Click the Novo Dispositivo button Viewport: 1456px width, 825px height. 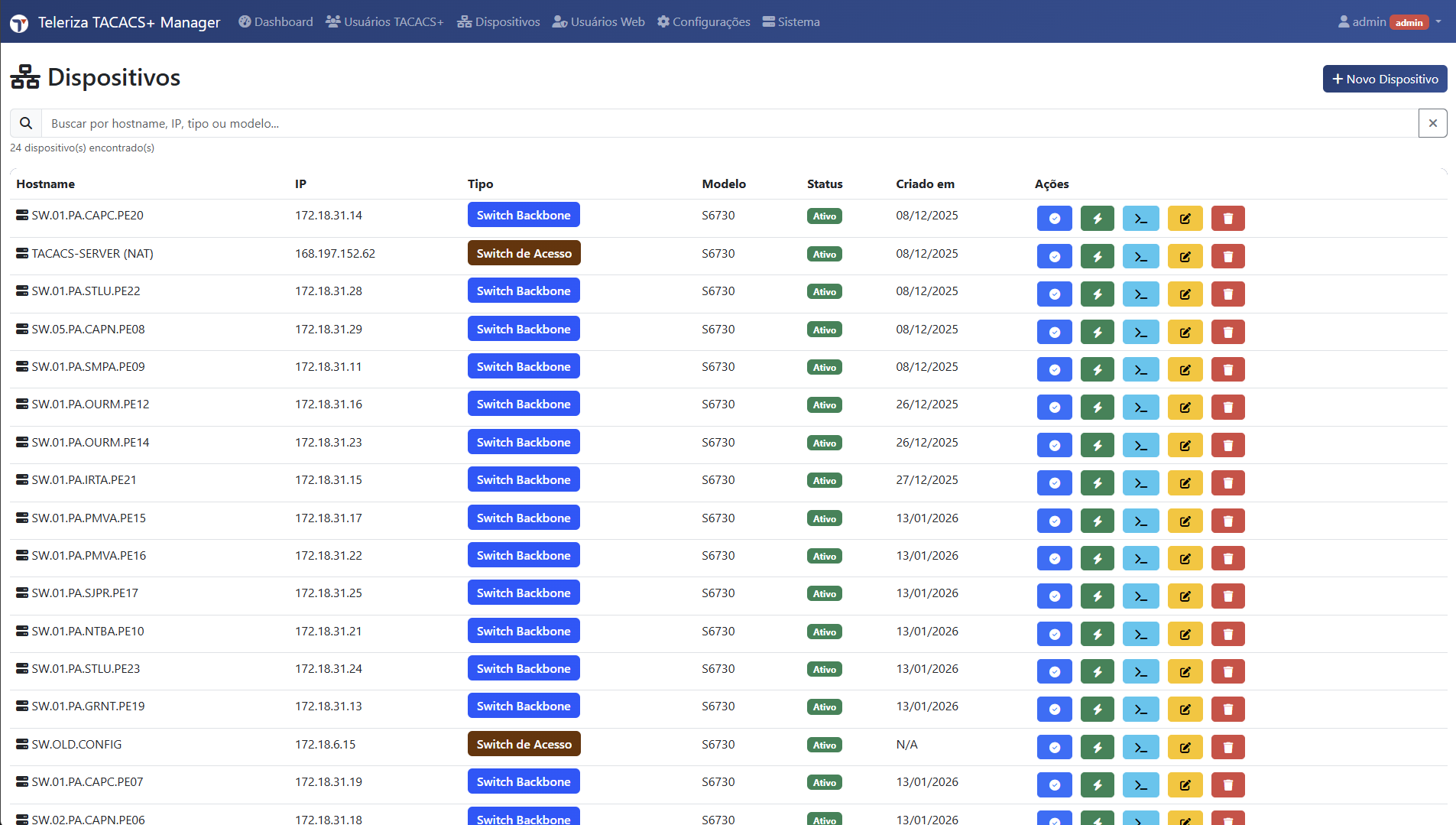tap(1384, 79)
